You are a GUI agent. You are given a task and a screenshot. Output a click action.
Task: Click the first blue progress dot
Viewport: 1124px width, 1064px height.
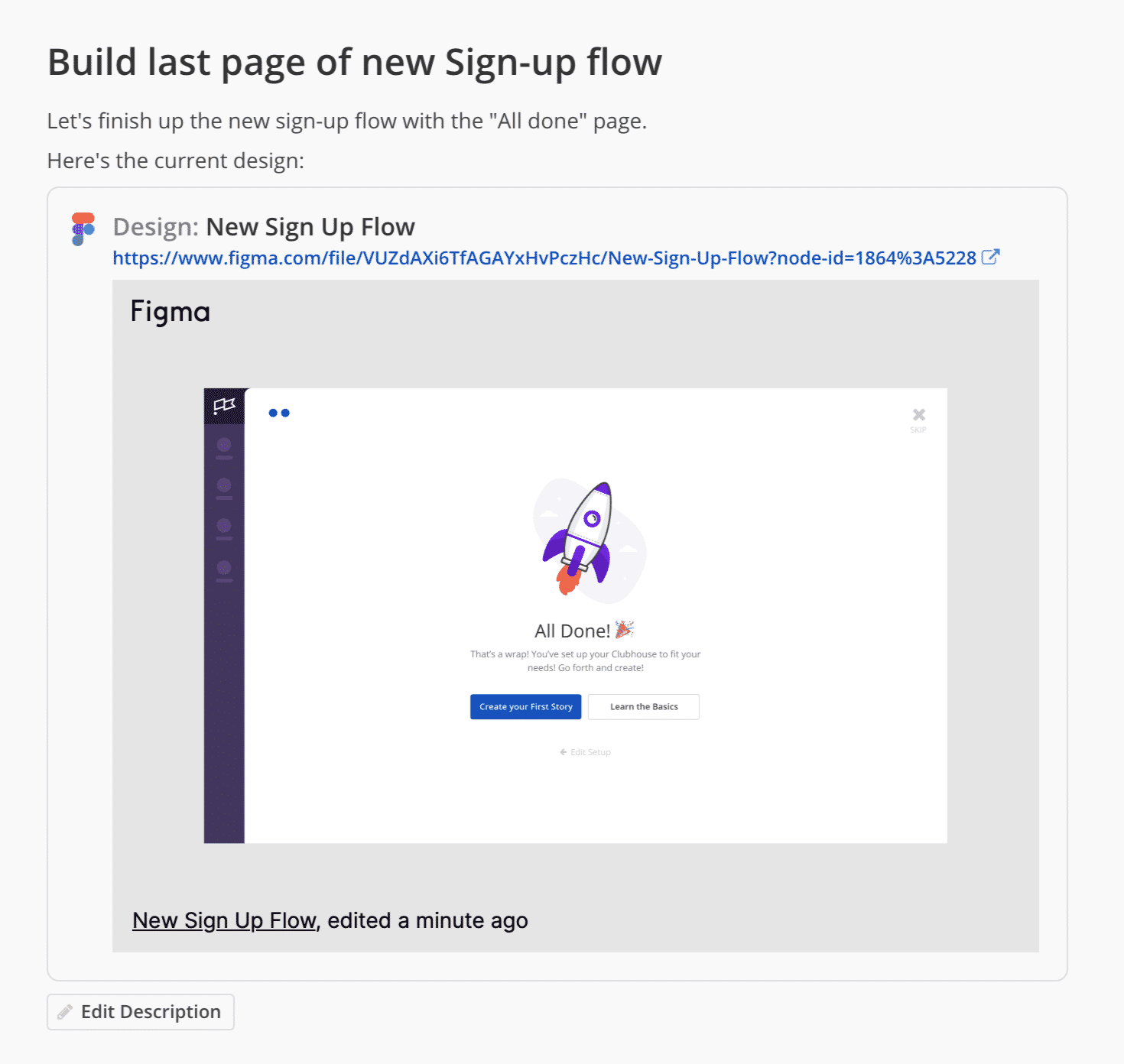click(x=273, y=413)
